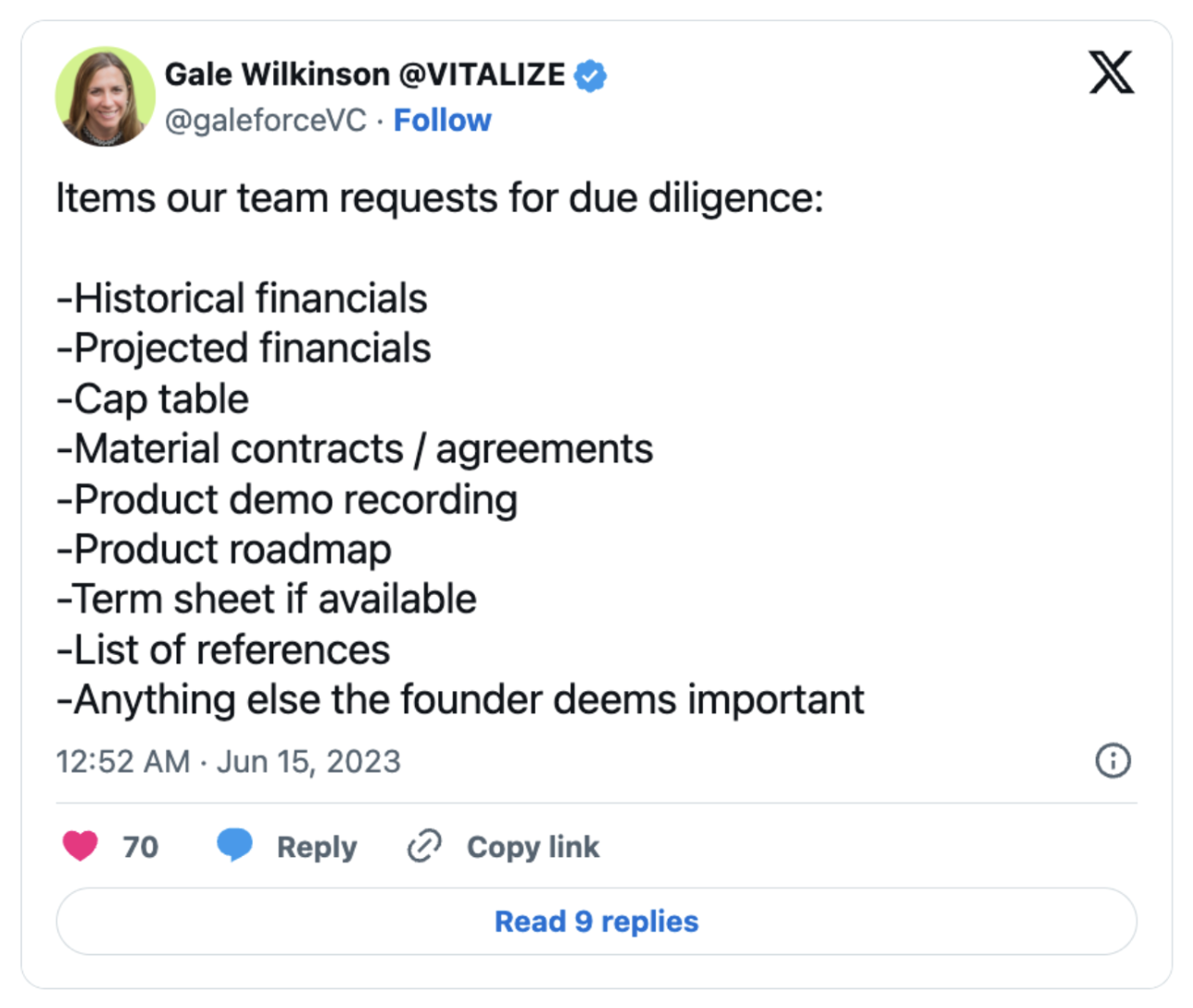Click the '-Historical financials' line
The image size is (1193, 1008).
242,299
